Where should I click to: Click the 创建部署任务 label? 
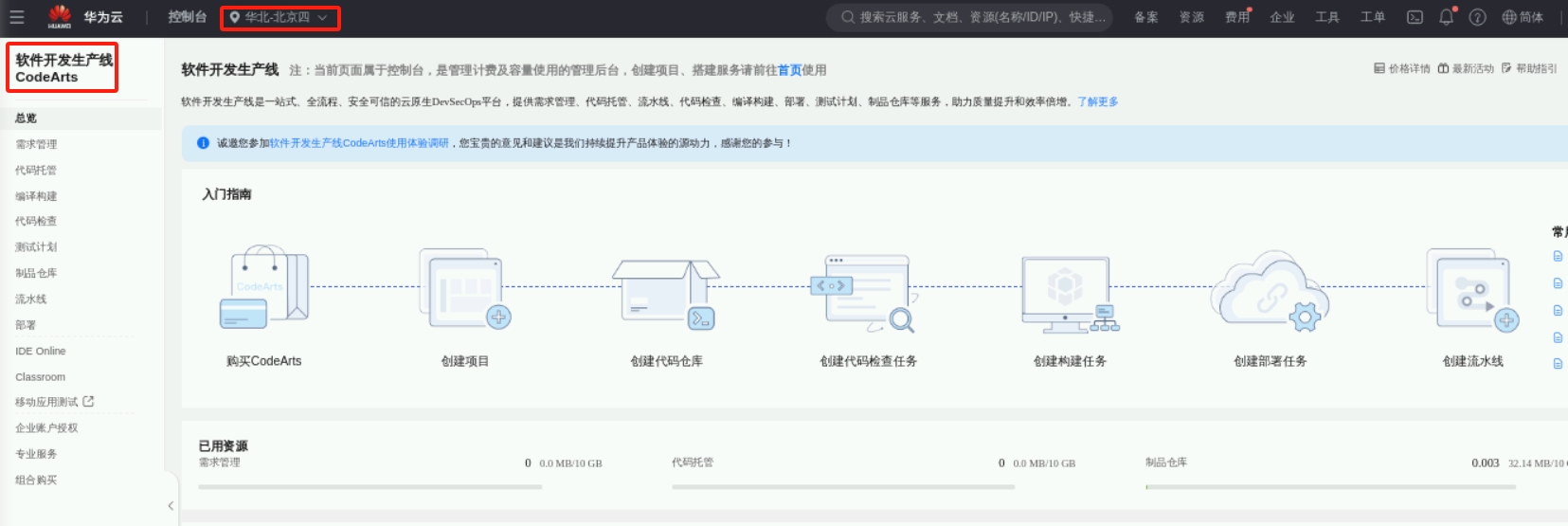pyautogui.click(x=1271, y=361)
